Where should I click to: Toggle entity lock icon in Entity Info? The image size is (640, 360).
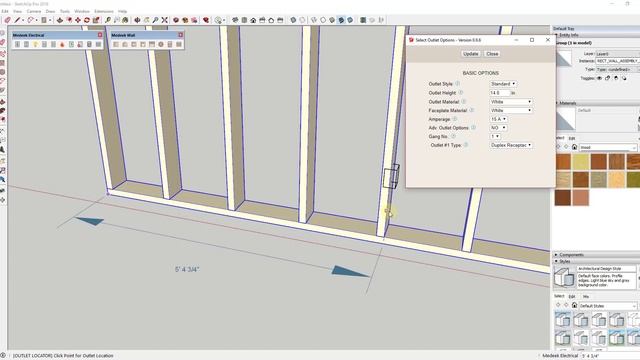click(607, 78)
